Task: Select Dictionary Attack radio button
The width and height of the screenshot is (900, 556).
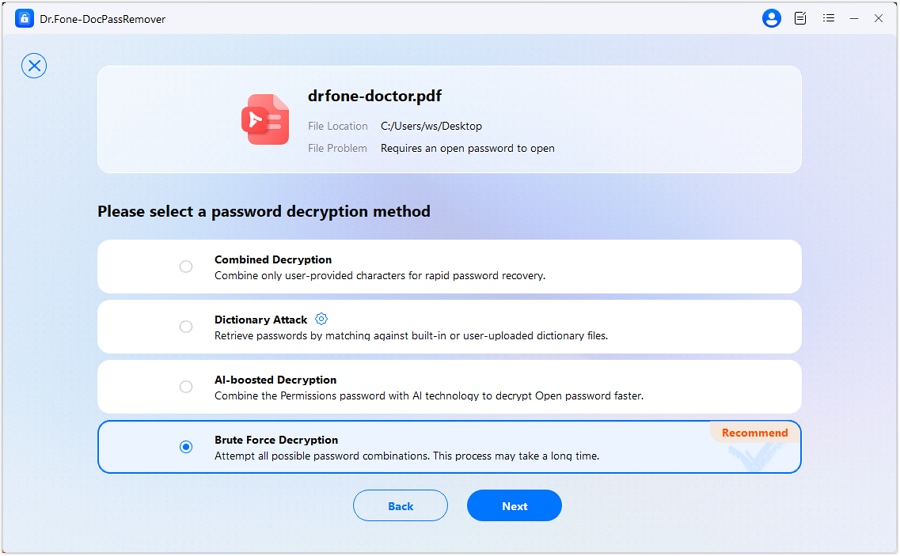Action: point(186,327)
